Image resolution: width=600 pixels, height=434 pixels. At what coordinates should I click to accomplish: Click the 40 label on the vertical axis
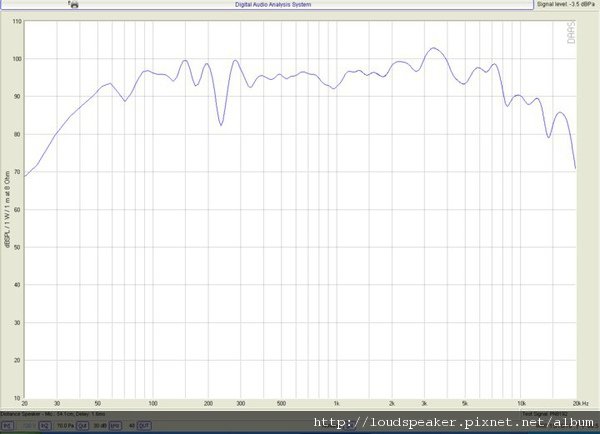pos(18,285)
